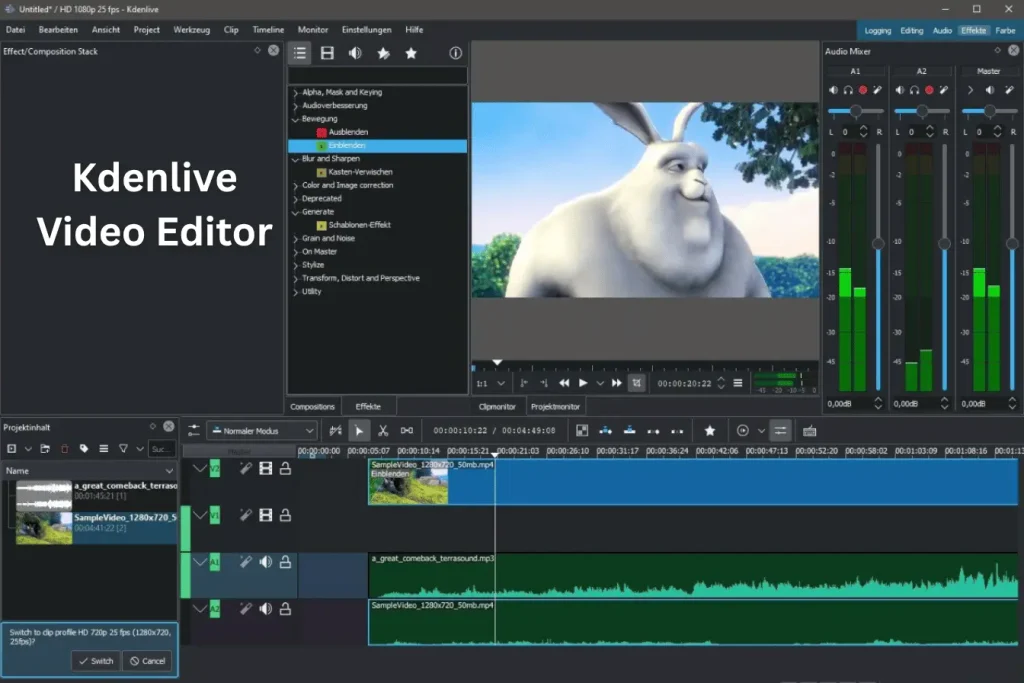
Task: Click the keyboard-shaped icon at timeline toolbar end
Action: 810,431
